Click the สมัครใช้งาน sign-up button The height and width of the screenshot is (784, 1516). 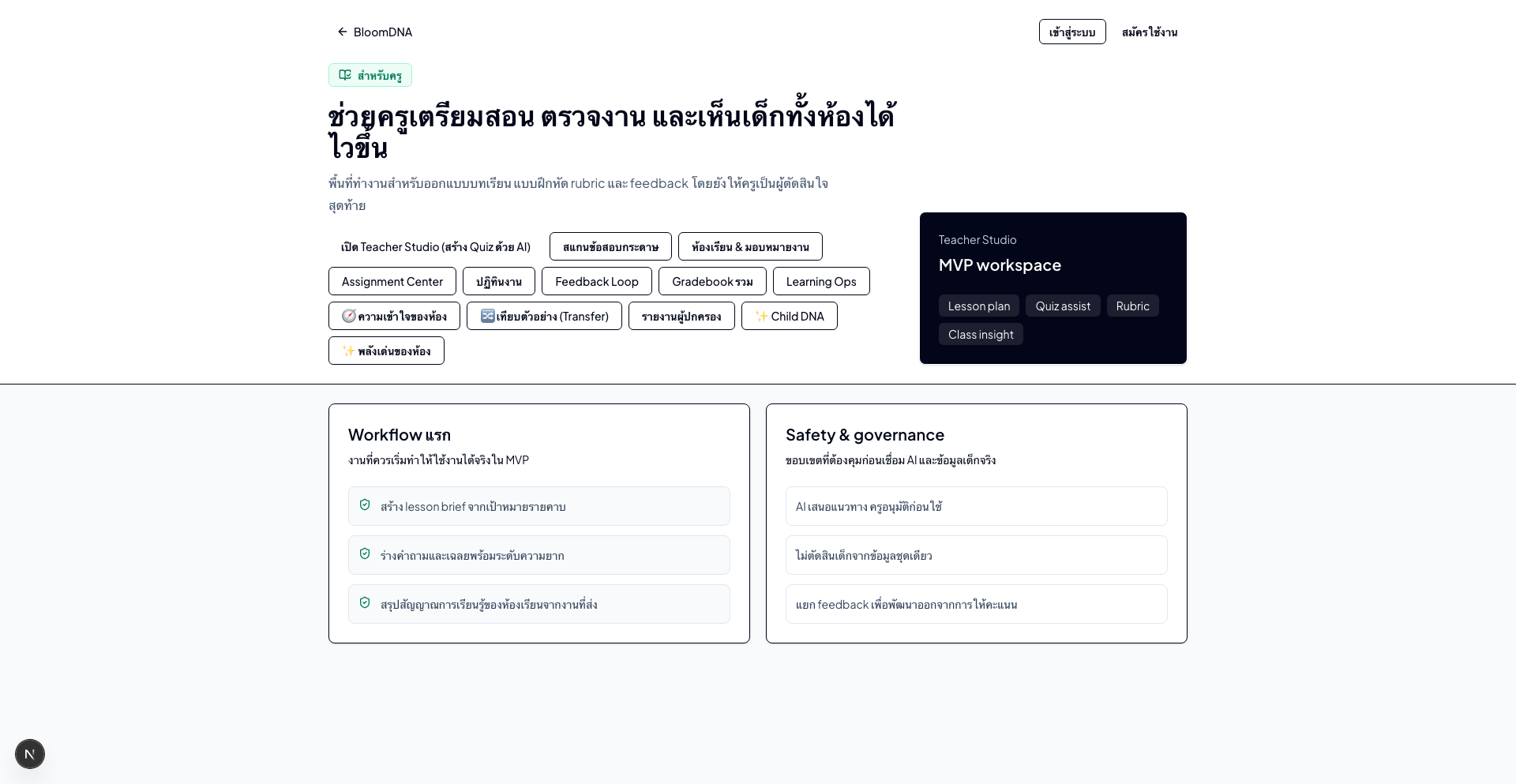coord(1150,32)
